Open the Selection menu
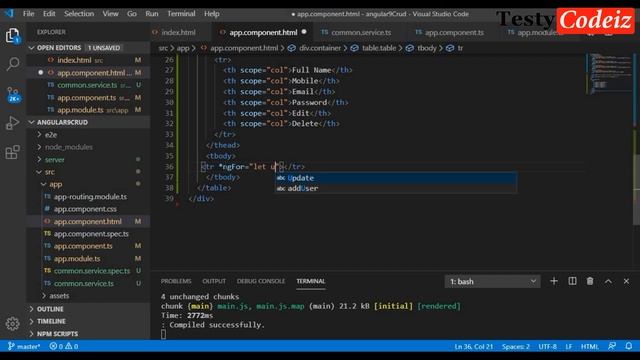Screen dimensions: 640x360 click(79, 13)
